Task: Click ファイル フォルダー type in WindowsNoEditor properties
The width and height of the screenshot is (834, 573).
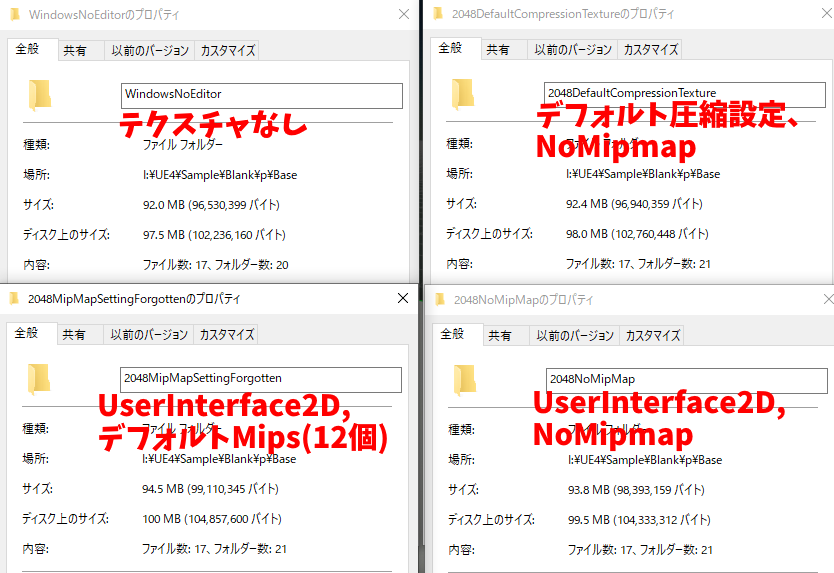Action: [x=182, y=145]
